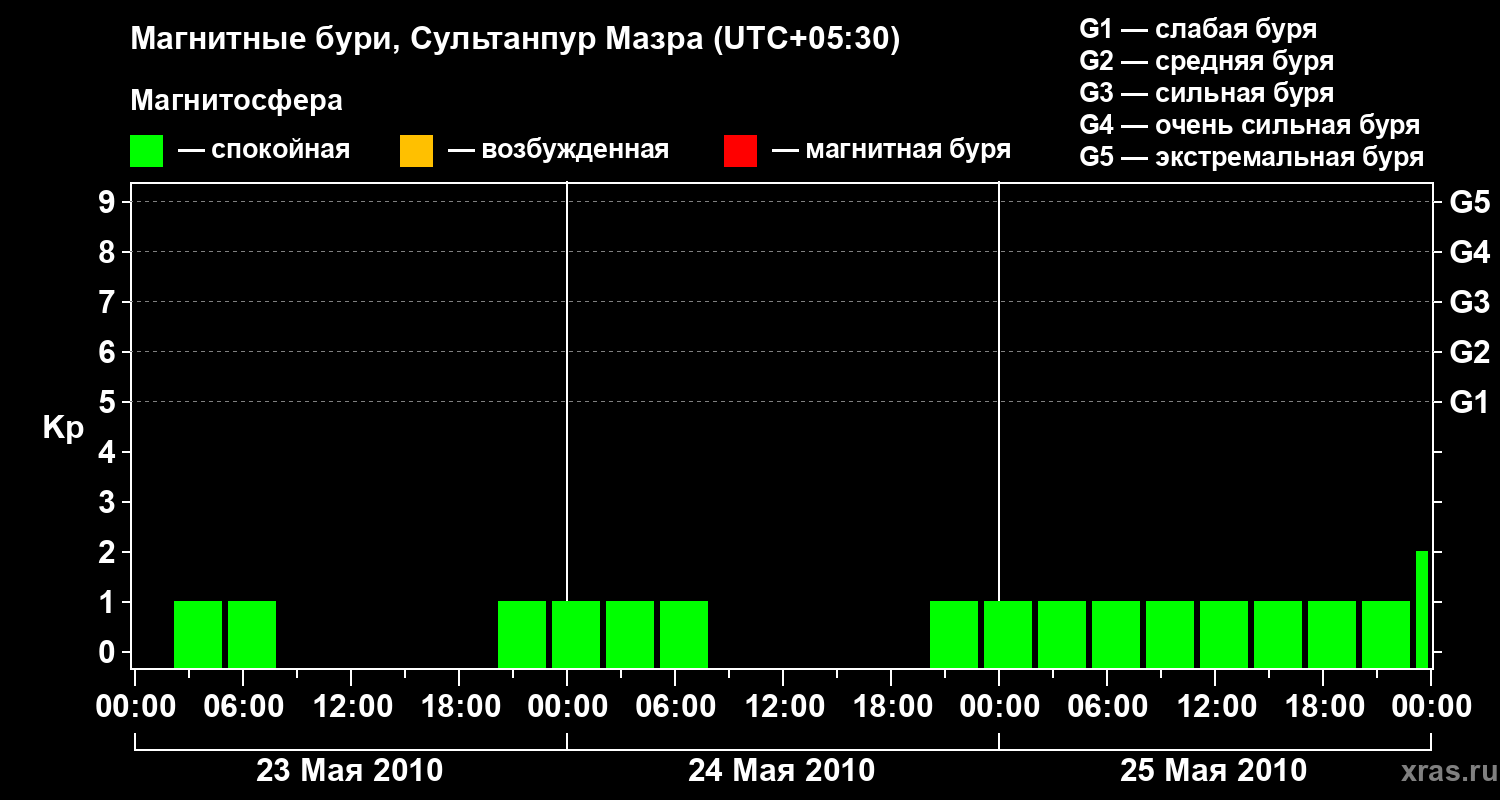Click the Kp axis value 2
Image resolution: width=1500 pixels, height=800 pixels.
[109, 552]
